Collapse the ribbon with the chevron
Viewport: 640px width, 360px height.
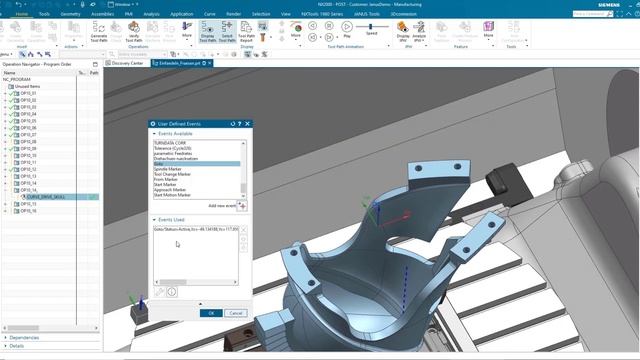point(629,14)
